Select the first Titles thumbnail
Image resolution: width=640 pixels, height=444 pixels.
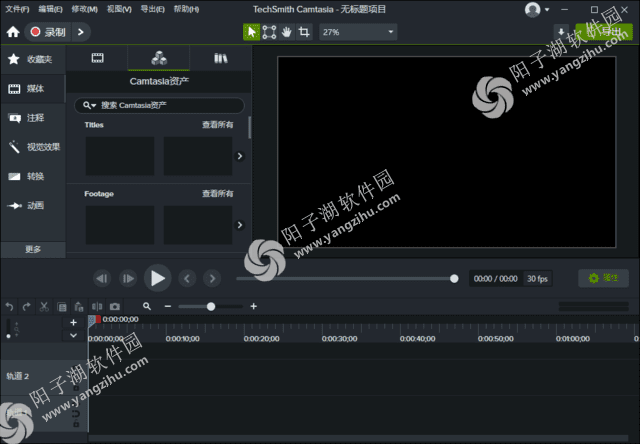pos(120,156)
